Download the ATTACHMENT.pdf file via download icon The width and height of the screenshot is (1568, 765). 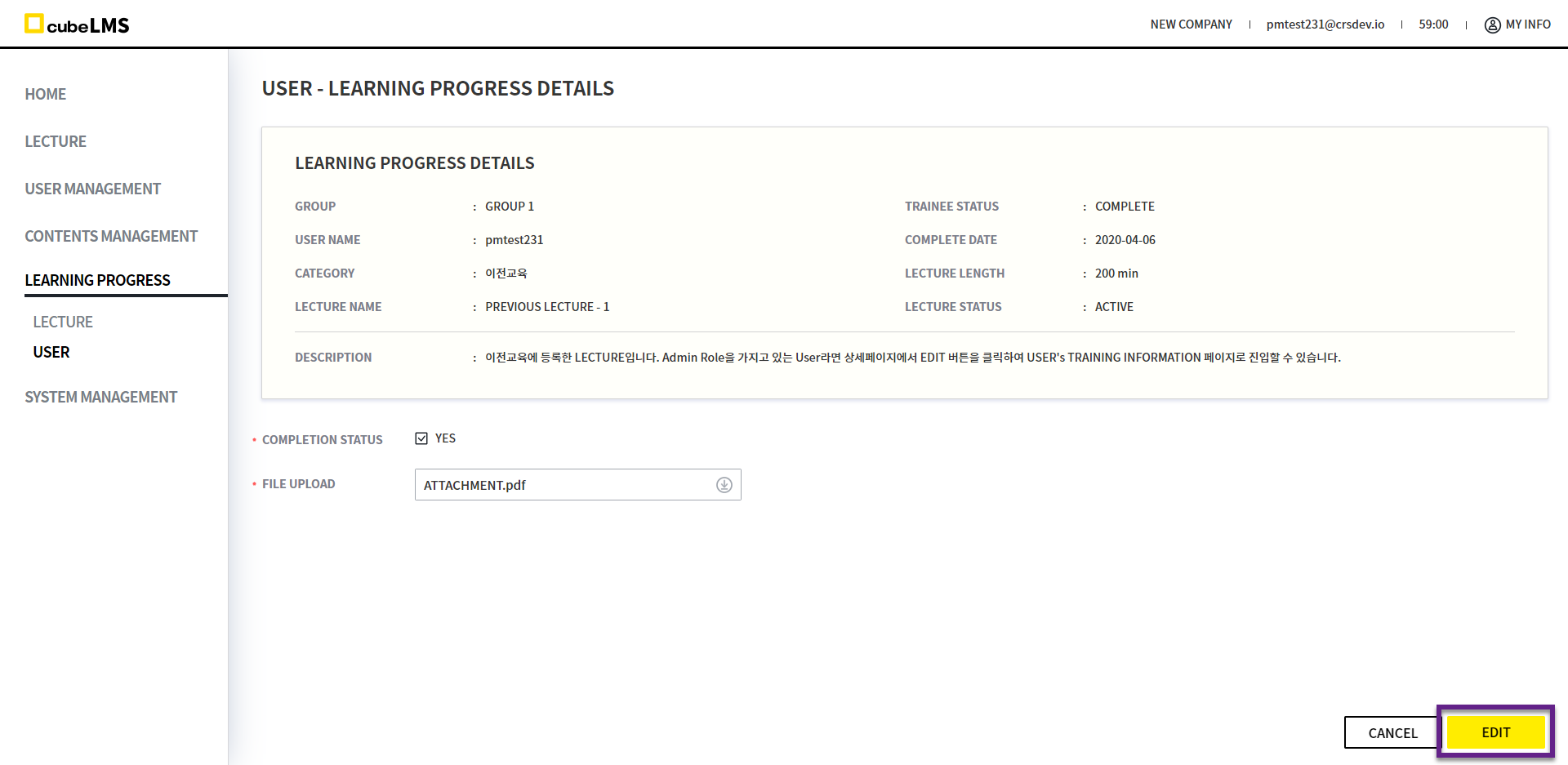click(724, 485)
